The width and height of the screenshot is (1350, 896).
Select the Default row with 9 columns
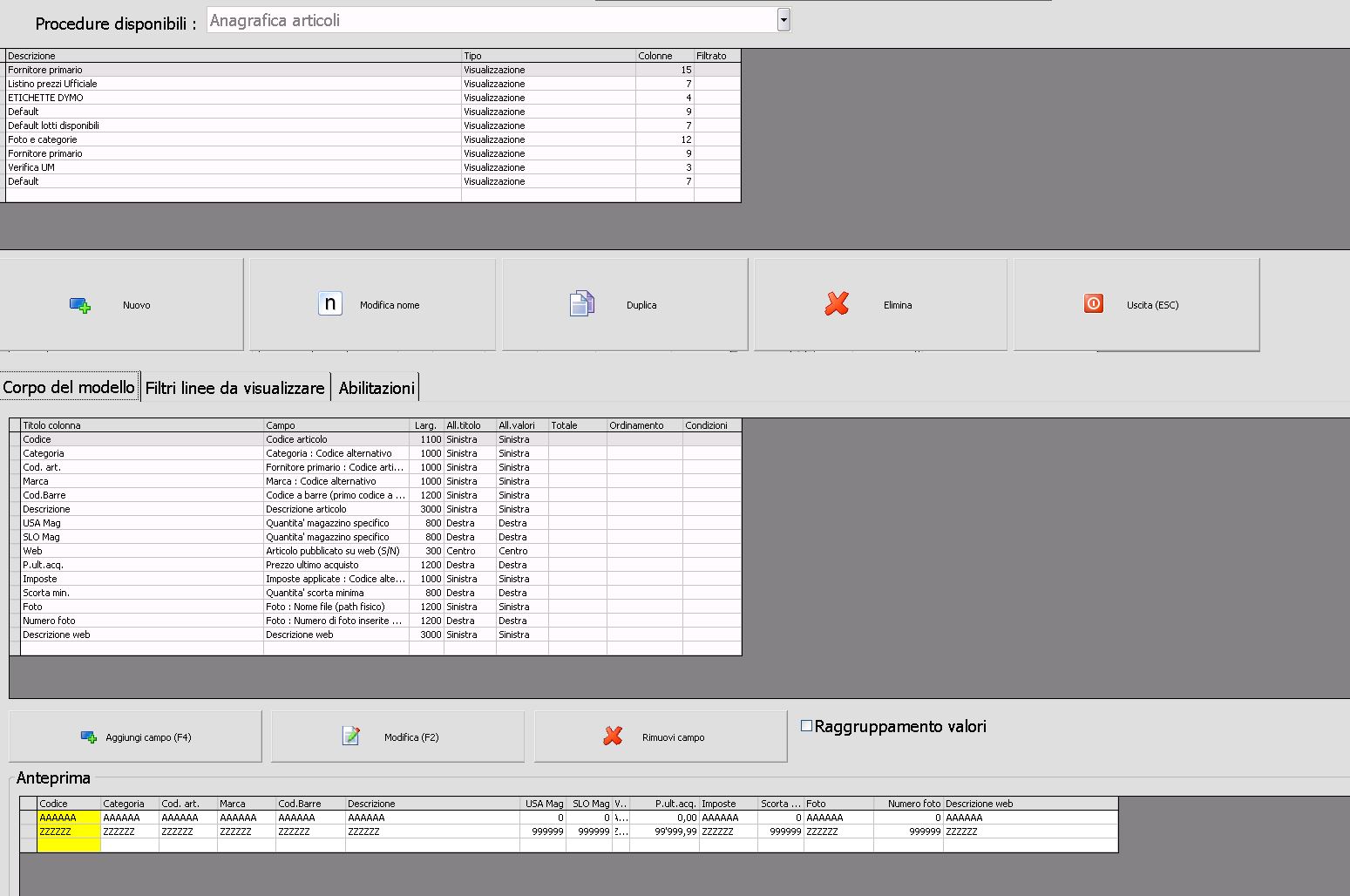tap(373, 112)
